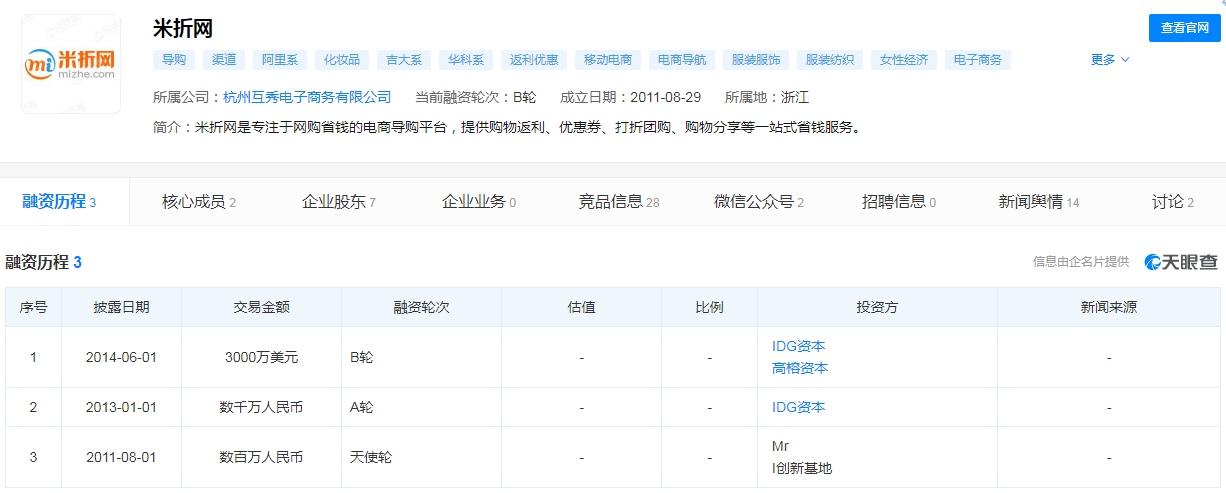Click the 导购 tag
The height and width of the screenshot is (493, 1226).
[x=174, y=60]
